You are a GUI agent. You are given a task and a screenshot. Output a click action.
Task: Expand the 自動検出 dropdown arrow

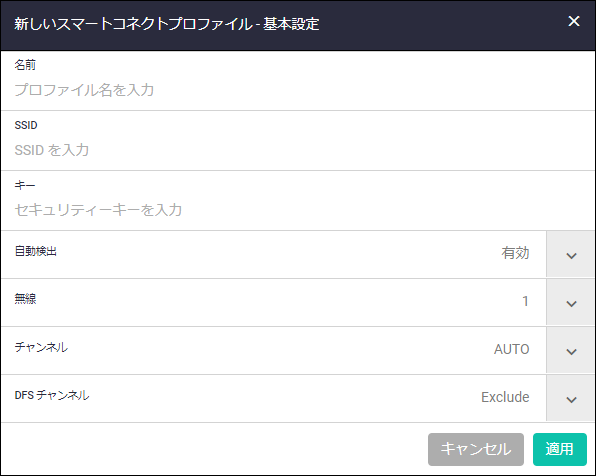coord(571,254)
